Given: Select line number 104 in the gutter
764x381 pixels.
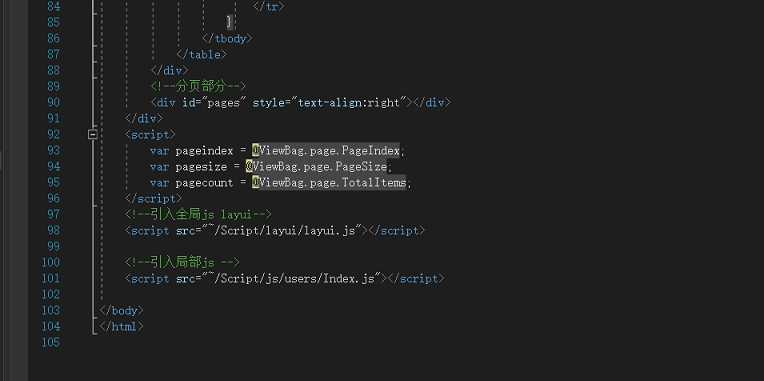Looking at the screenshot, I should click(51, 326).
